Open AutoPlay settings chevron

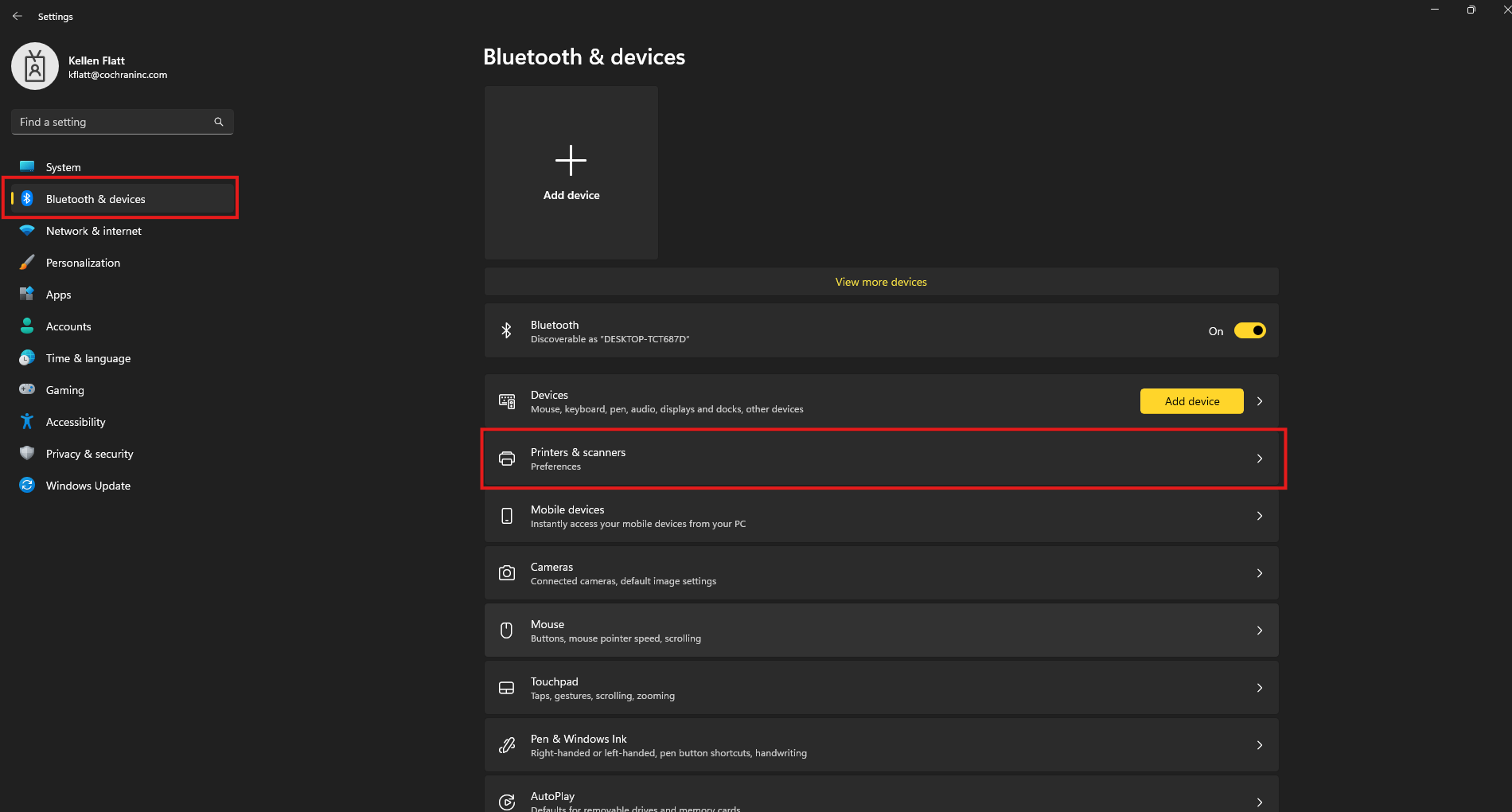tap(1260, 802)
